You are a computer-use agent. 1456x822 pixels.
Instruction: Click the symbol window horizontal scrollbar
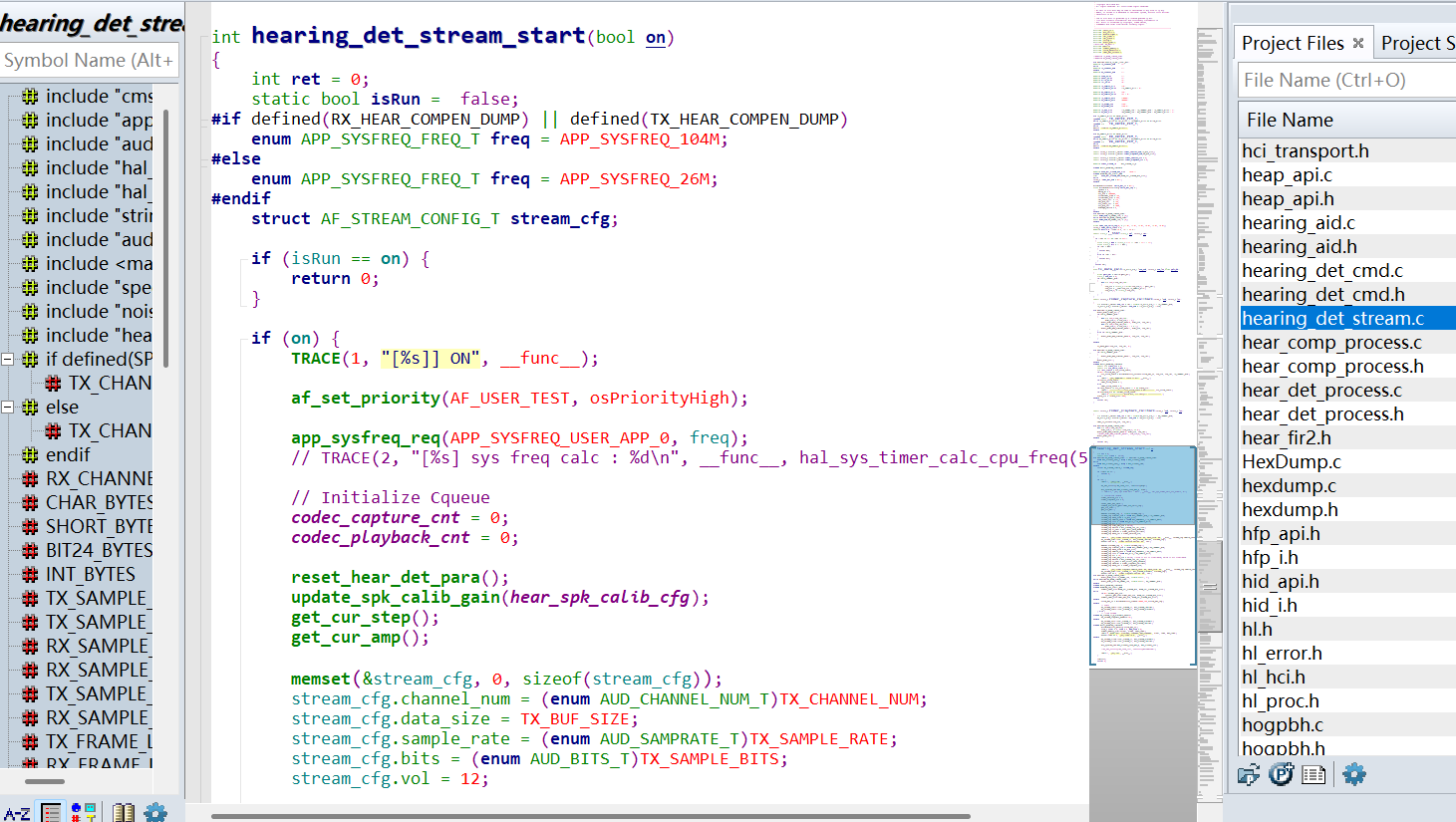tap(45, 782)
